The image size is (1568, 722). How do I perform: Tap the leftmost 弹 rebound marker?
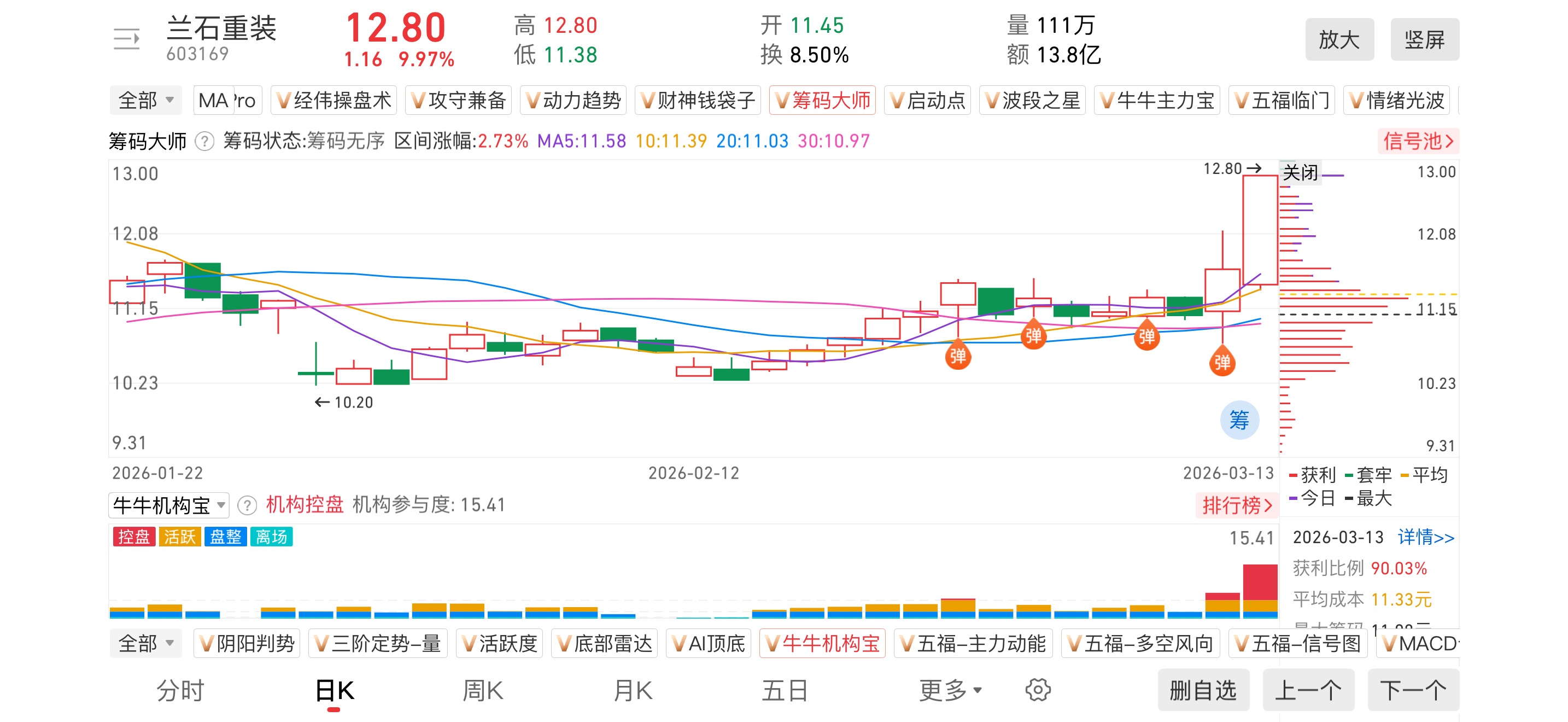coord(957,356)
